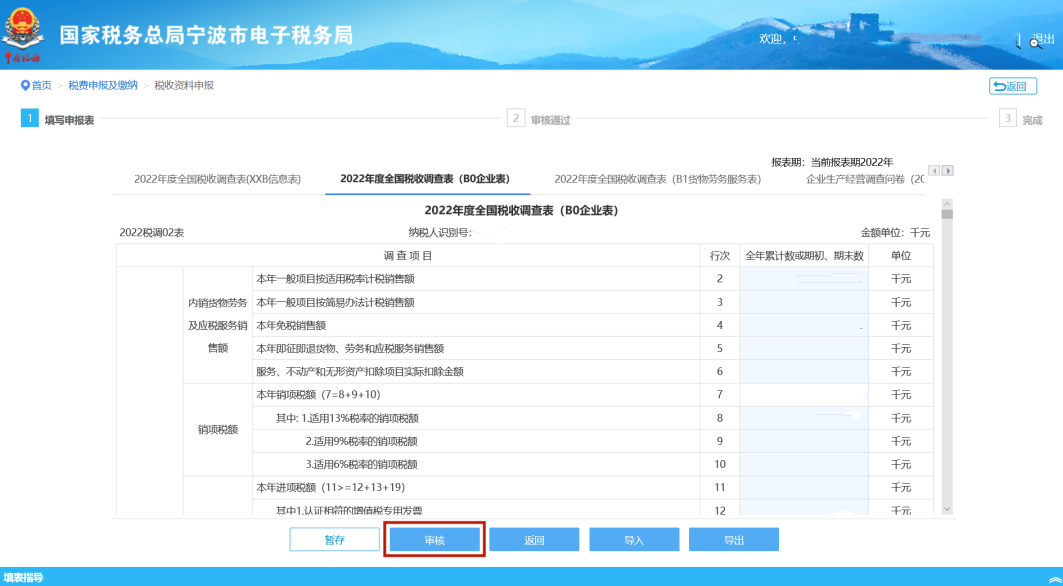
Task: Click step 3 完成
Action: point(1021,119)
